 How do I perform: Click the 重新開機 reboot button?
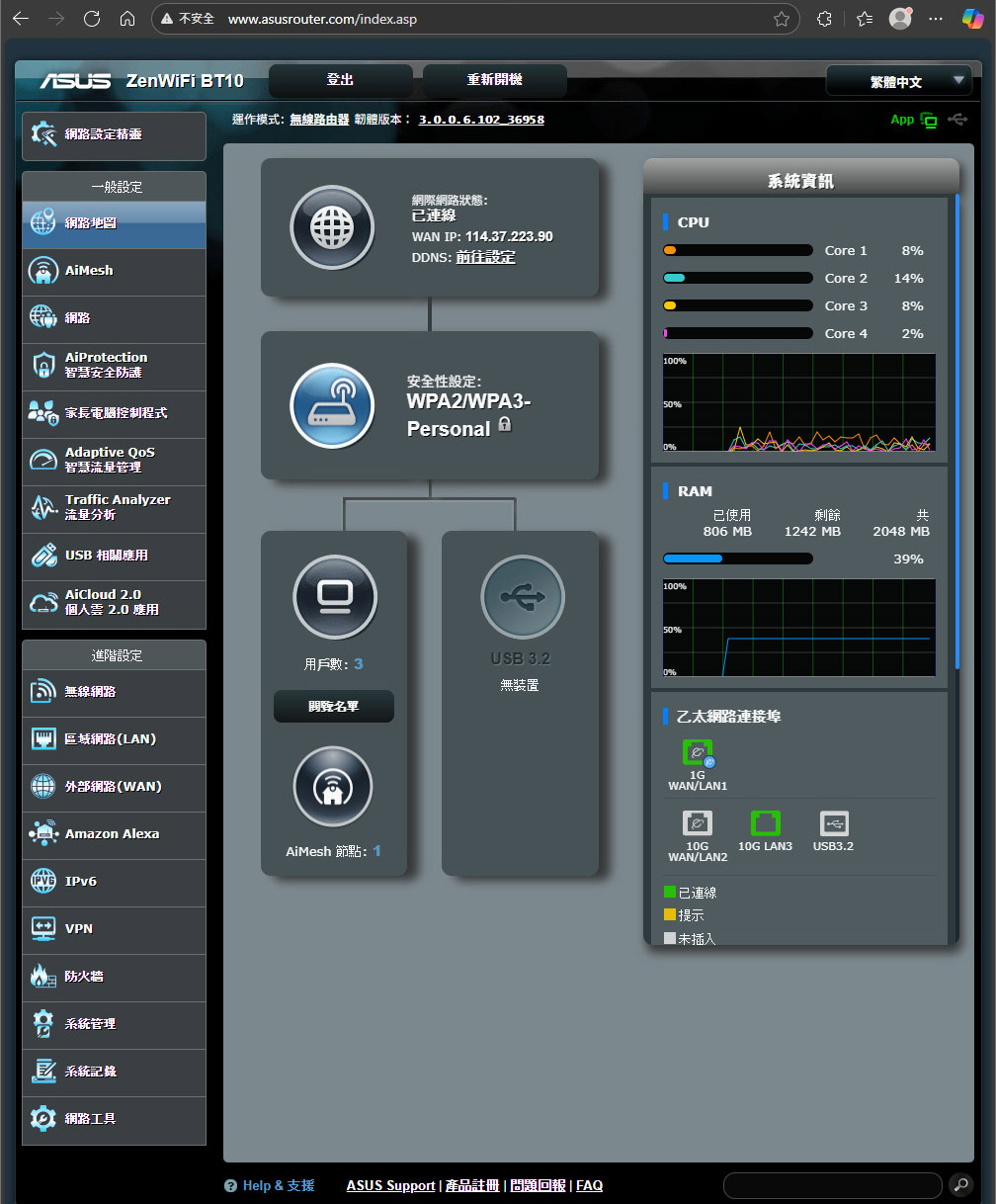(495, 80)
